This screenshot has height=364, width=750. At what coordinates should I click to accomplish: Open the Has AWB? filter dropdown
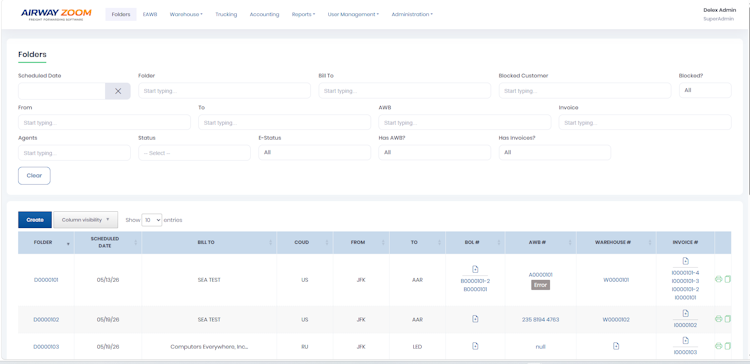[434, 153]
